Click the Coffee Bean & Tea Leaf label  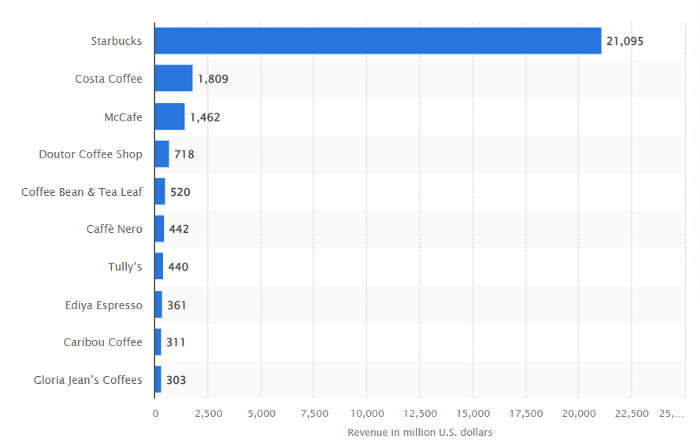82,192
